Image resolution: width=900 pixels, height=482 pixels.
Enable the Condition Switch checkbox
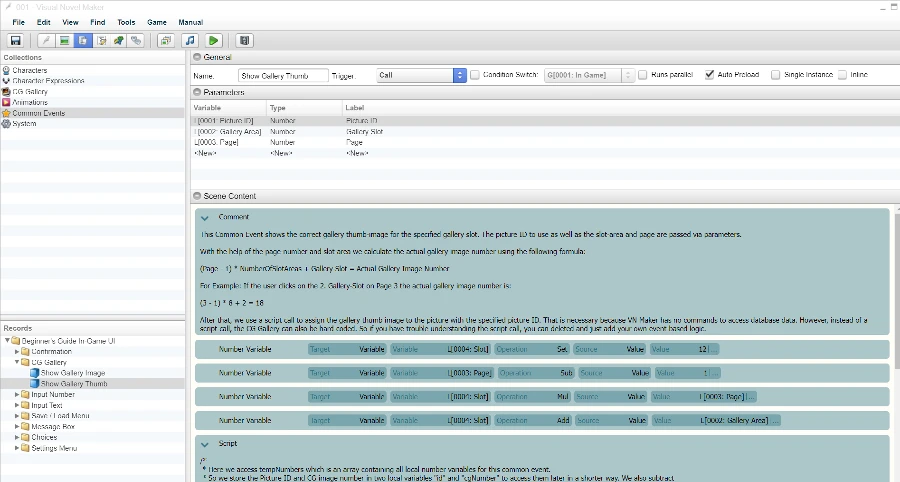475,75
